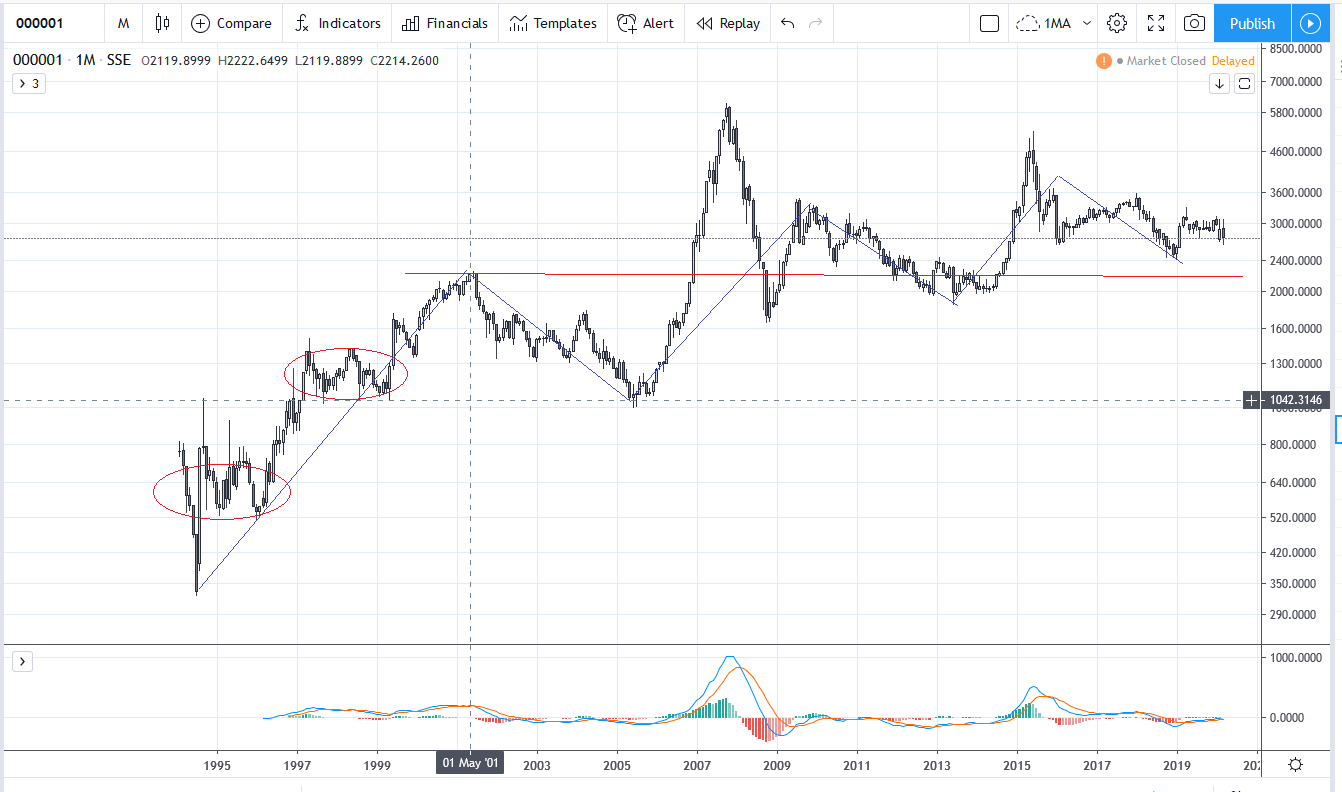Undo the last chart action
1342x792 pixels.
point(787,23)
